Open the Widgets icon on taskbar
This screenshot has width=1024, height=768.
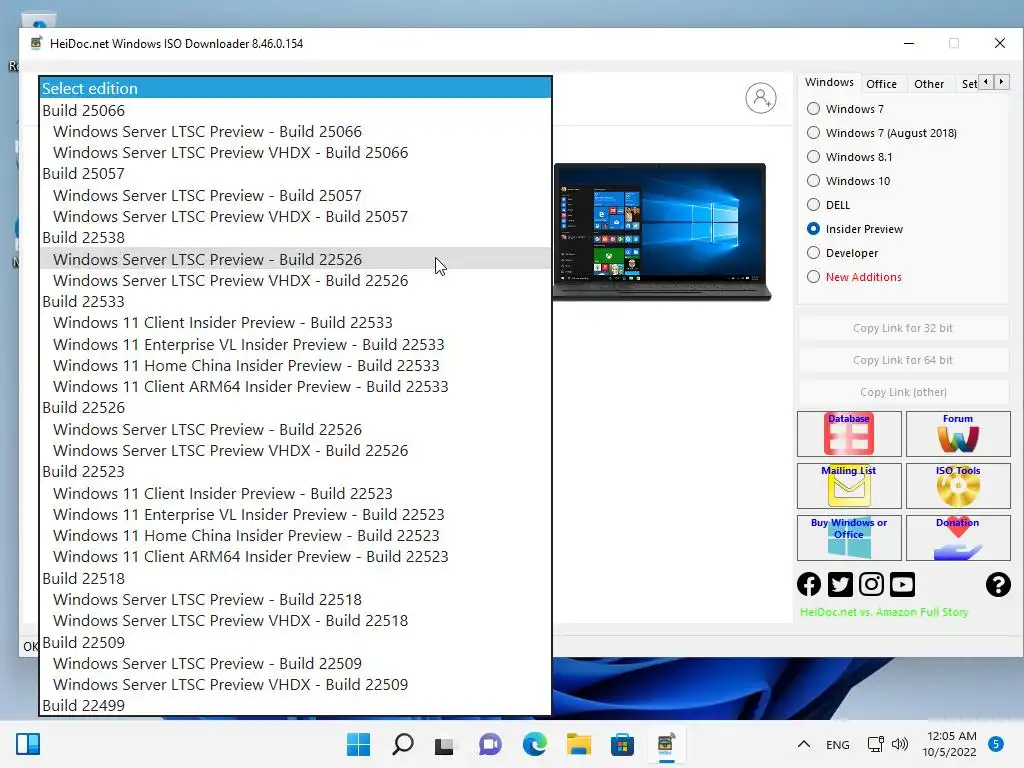coord(28,744)
